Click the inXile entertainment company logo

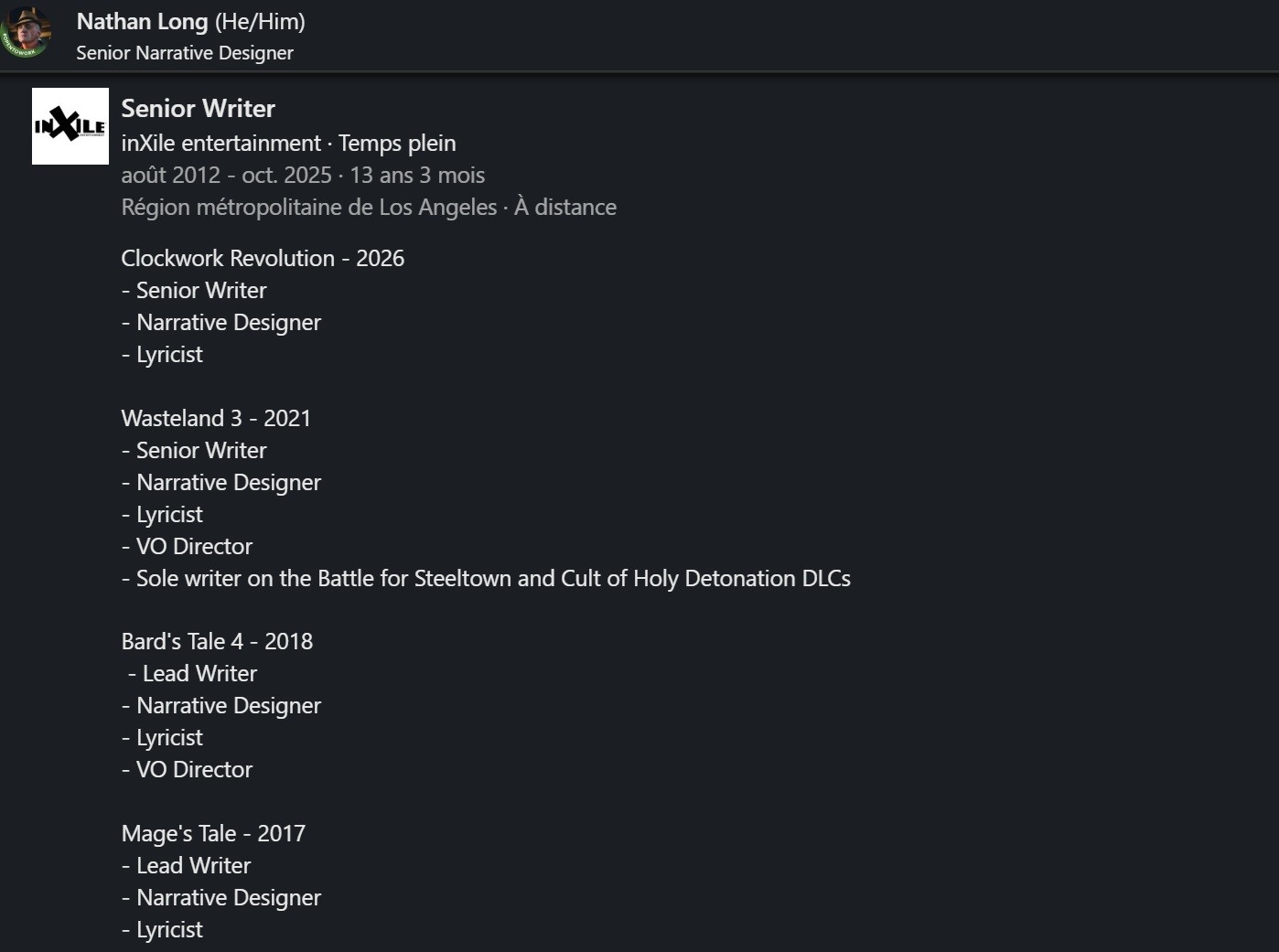(x=70, y=126)
